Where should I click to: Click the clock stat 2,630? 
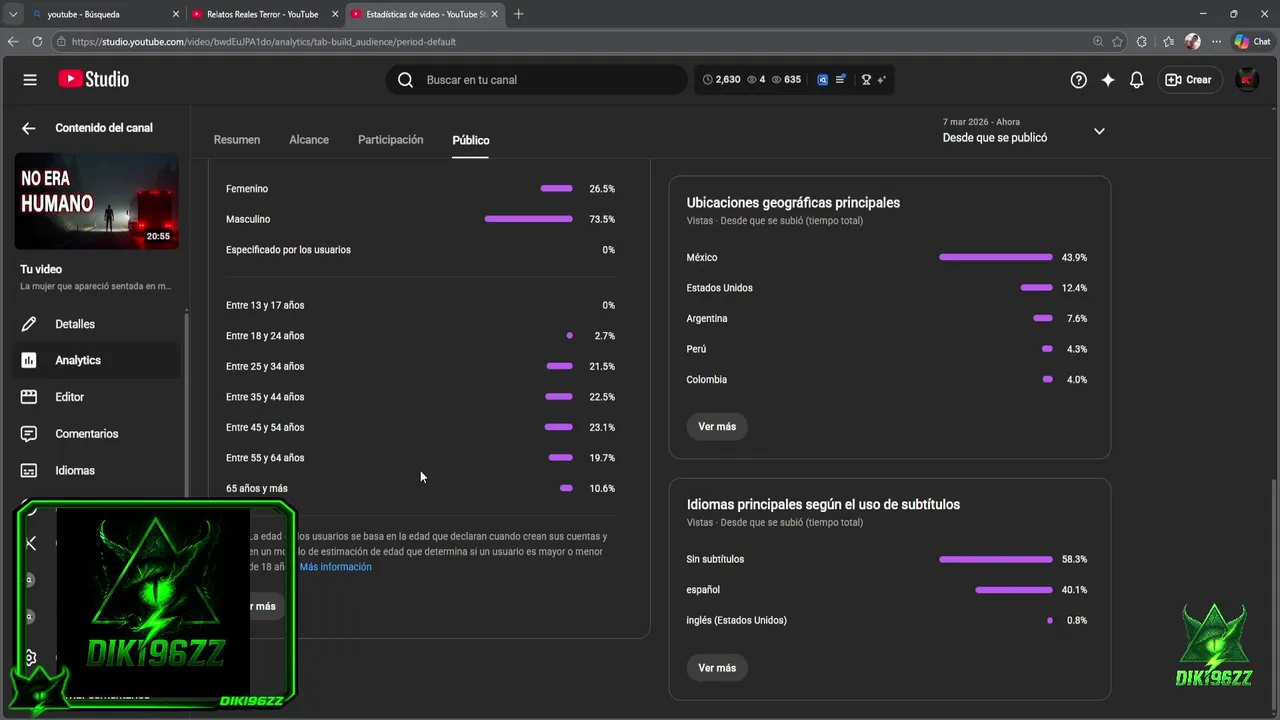tap(722, 80)
